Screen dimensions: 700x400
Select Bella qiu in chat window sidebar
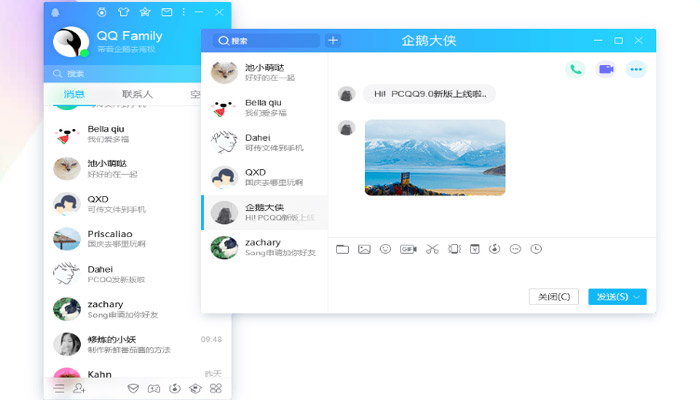tap(265, 108)
